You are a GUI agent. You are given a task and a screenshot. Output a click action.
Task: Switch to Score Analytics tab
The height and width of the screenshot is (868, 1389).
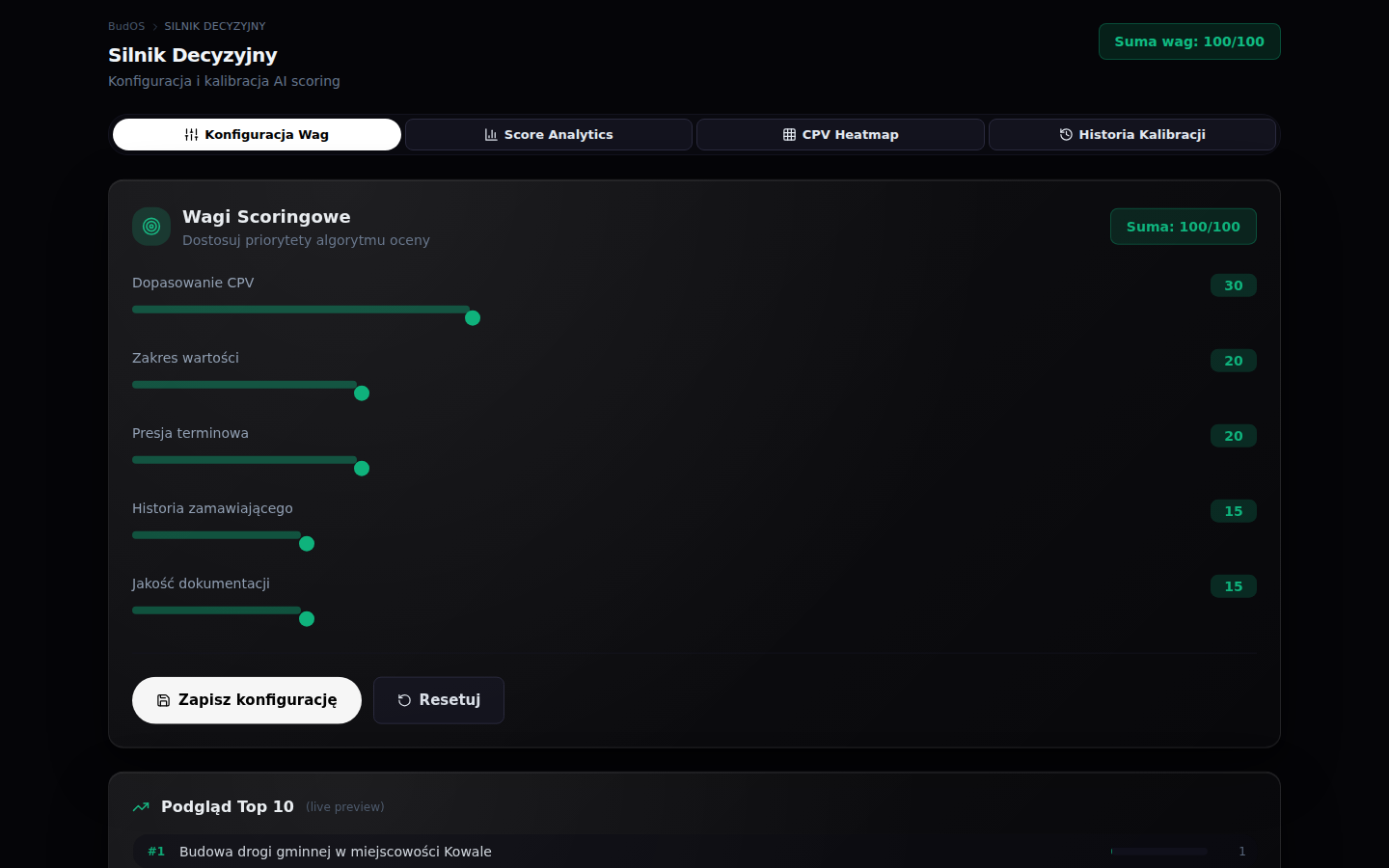coord(549,135)
